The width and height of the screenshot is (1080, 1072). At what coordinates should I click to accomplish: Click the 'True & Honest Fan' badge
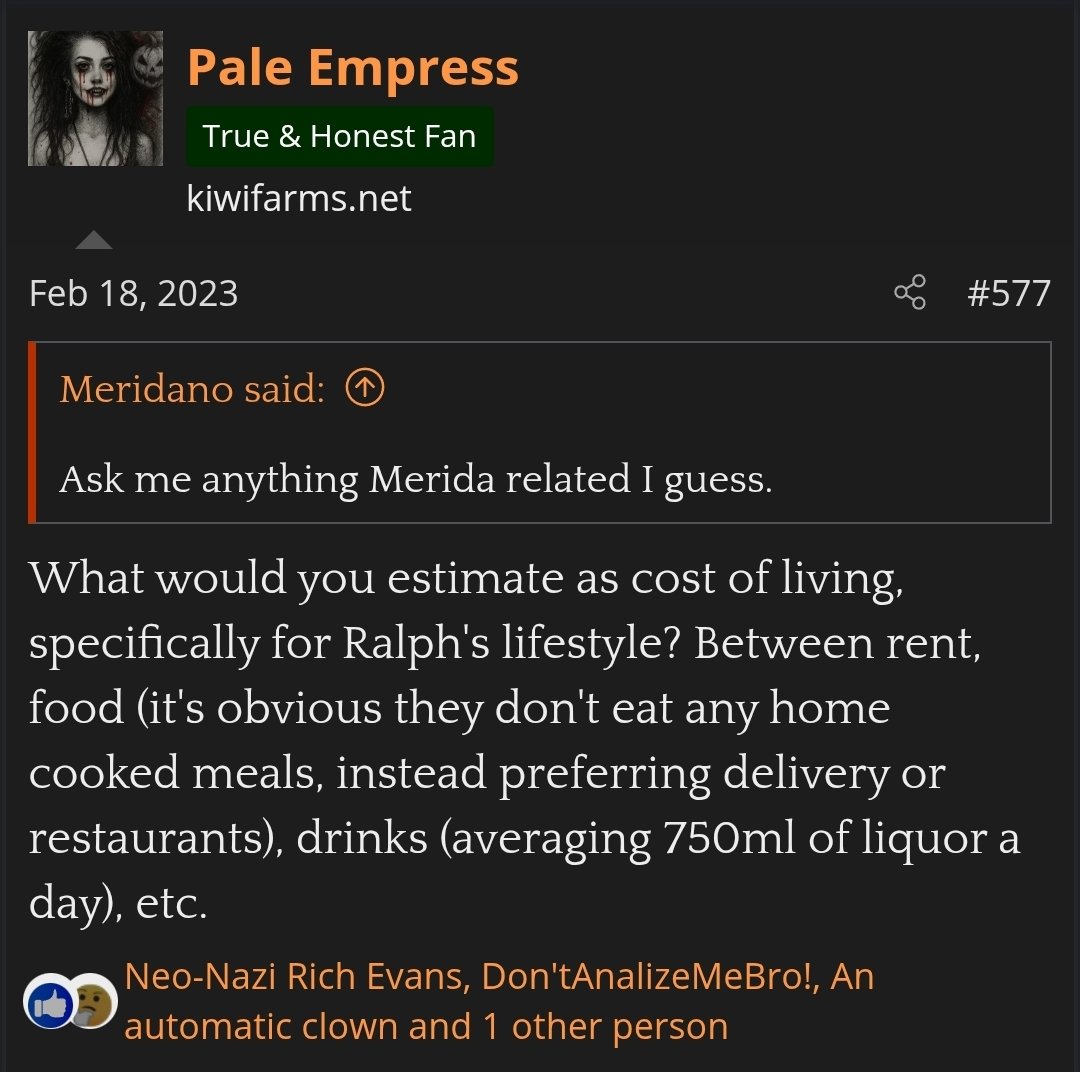[339, 136]
